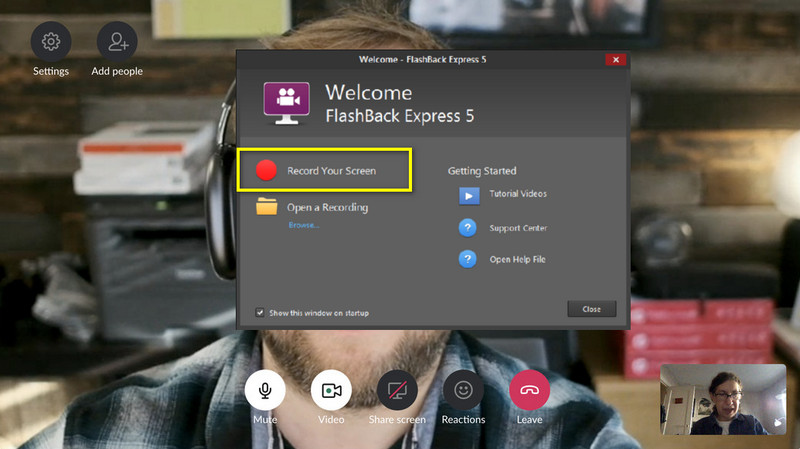Open Tutorial Videos link

518,193
